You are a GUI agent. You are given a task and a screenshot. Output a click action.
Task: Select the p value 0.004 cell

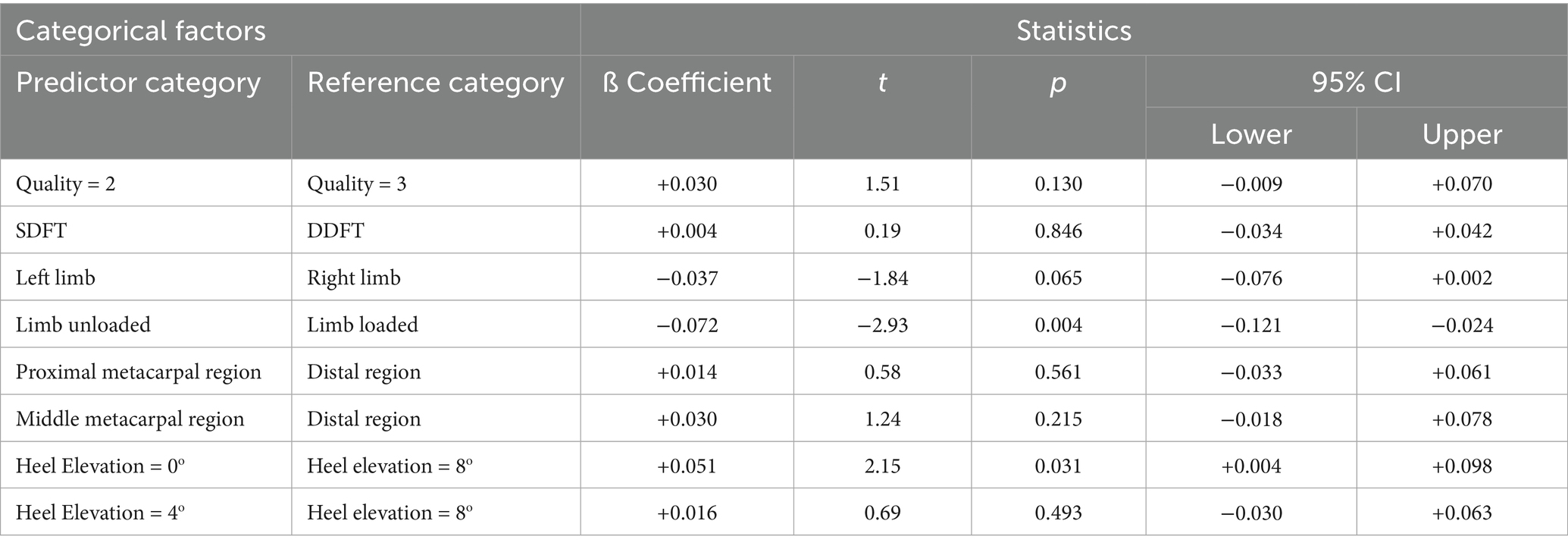tap(1058, 325)
